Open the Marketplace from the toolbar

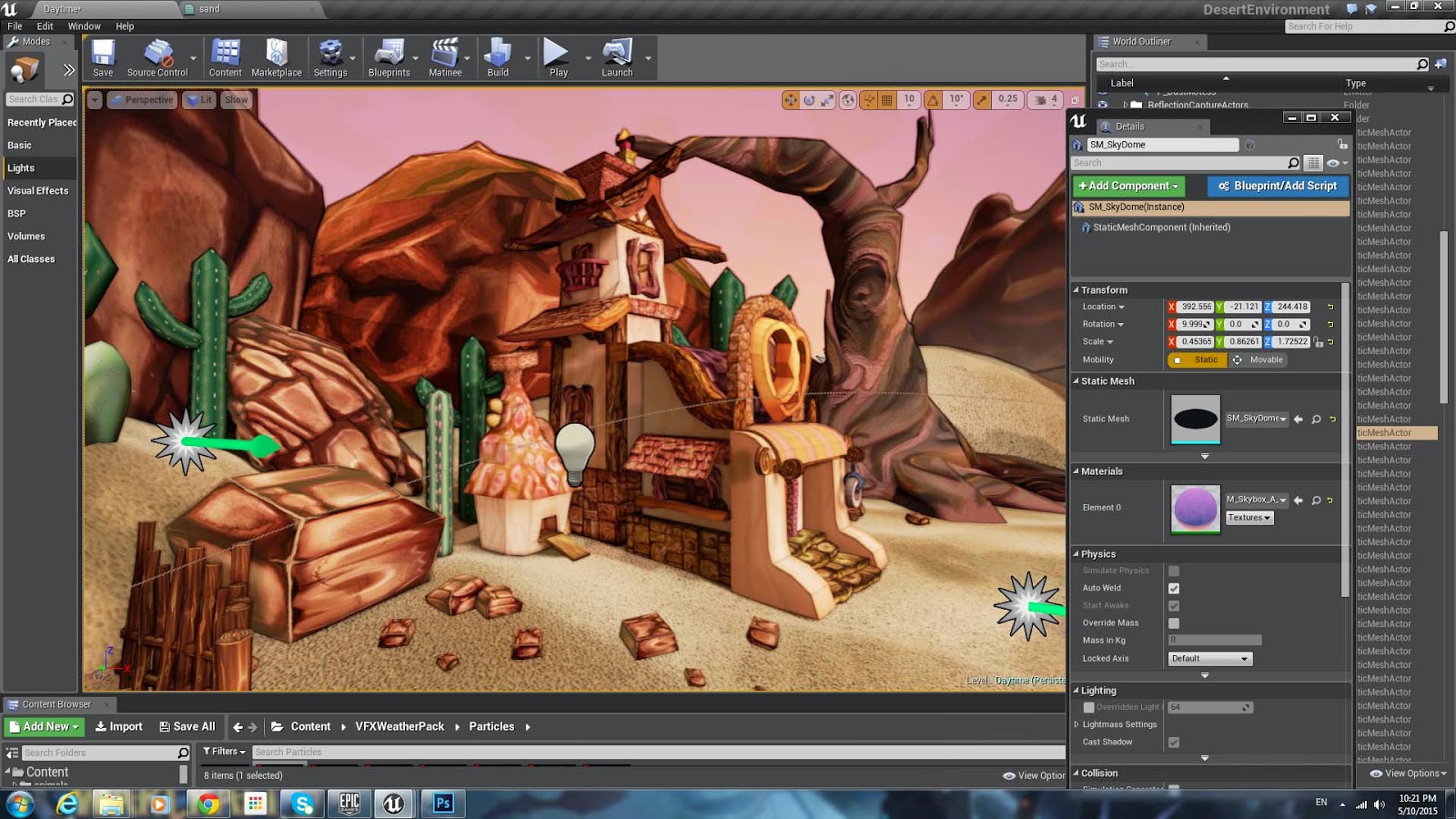(276, 56)
